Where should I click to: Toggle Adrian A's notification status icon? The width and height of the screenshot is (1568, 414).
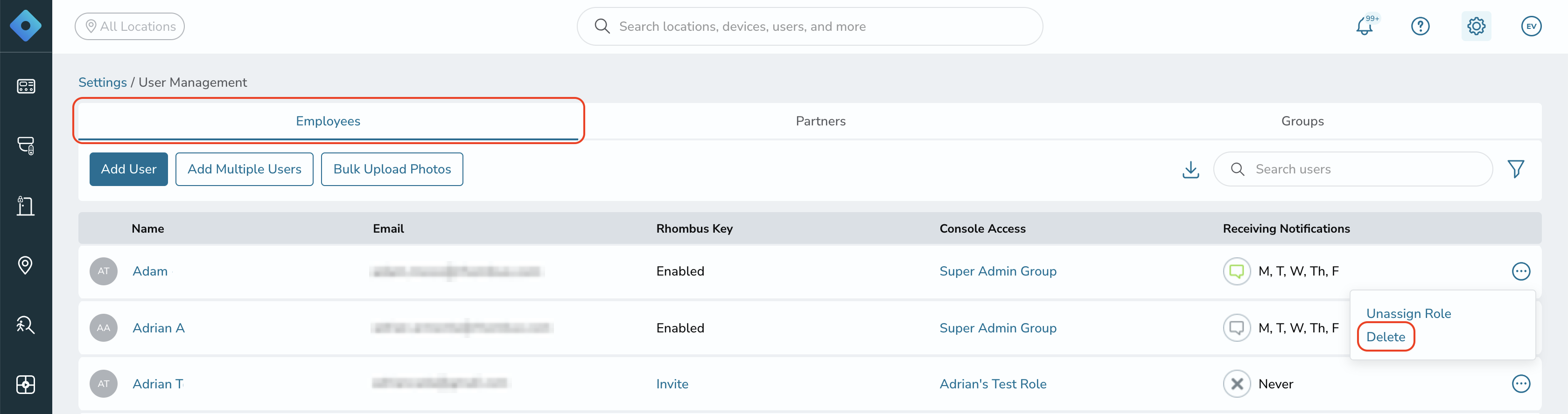point(1236,328)
